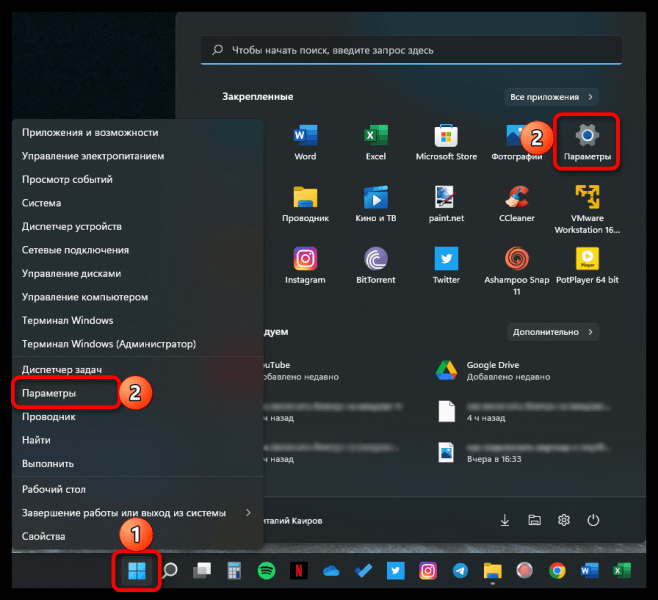Open Twitter pinned app in Start menu
Screen dimensions: 658x600
tap(446, 266)
